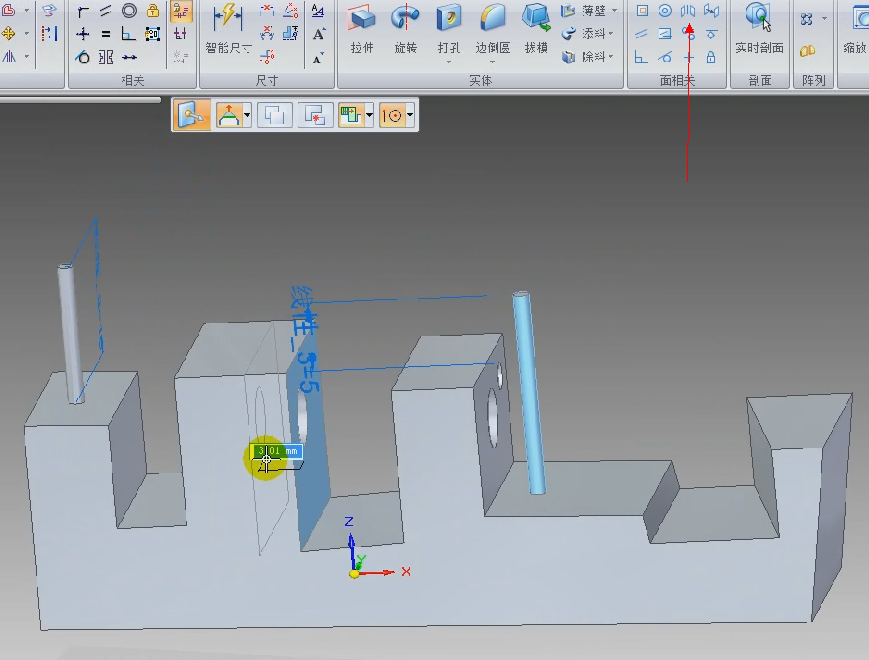This screenshot has height=660, width=869.
Task: Select the blue cylinder pin in model
Action: [x=529, y=392]
